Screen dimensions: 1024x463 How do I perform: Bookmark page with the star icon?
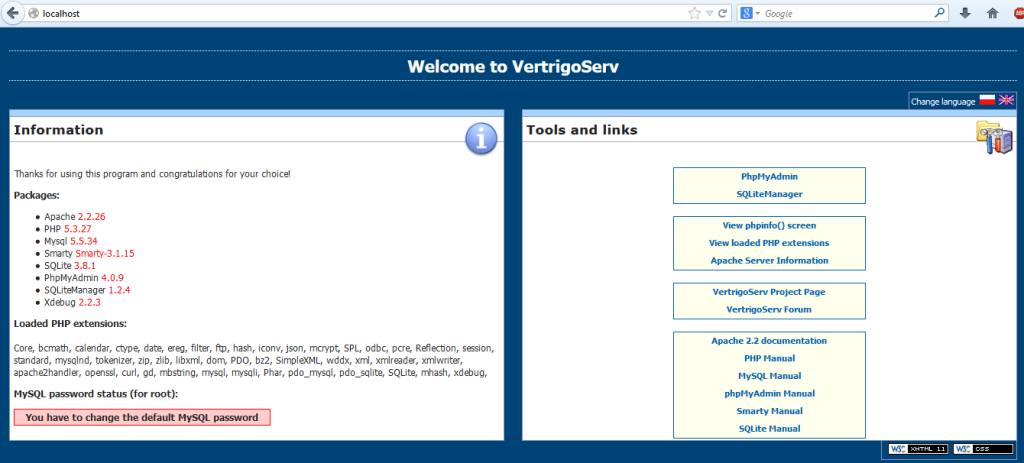(694, 13)
